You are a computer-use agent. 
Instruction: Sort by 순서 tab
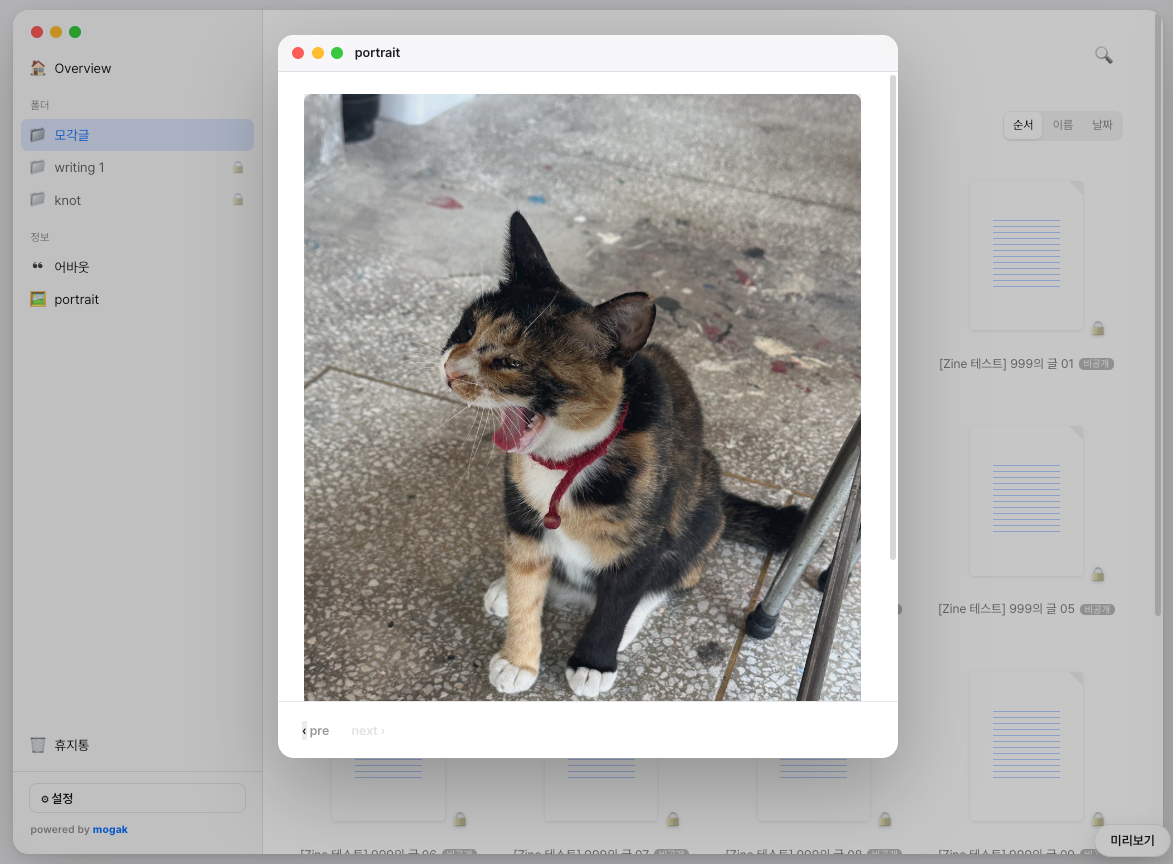(1023, 125)
